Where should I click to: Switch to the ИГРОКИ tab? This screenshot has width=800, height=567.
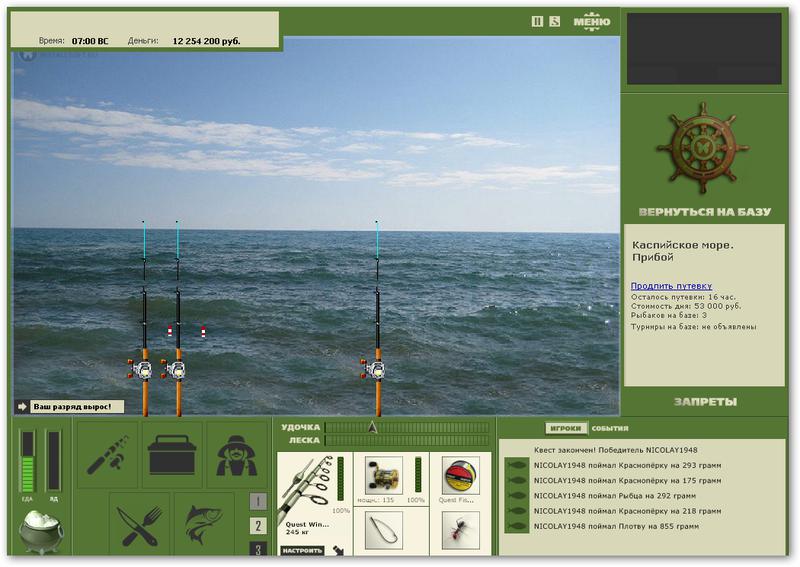point(566,428)
